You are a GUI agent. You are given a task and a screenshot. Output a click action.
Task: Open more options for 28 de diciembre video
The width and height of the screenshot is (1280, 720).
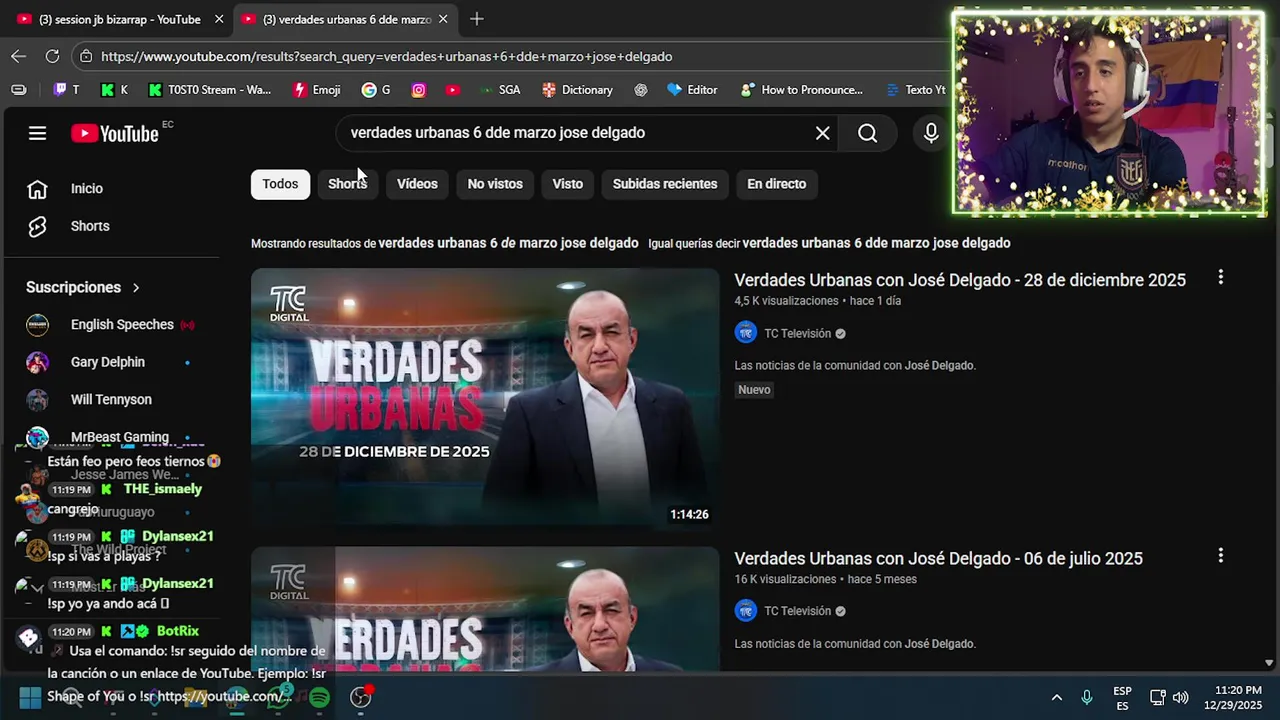(1220, 277)
